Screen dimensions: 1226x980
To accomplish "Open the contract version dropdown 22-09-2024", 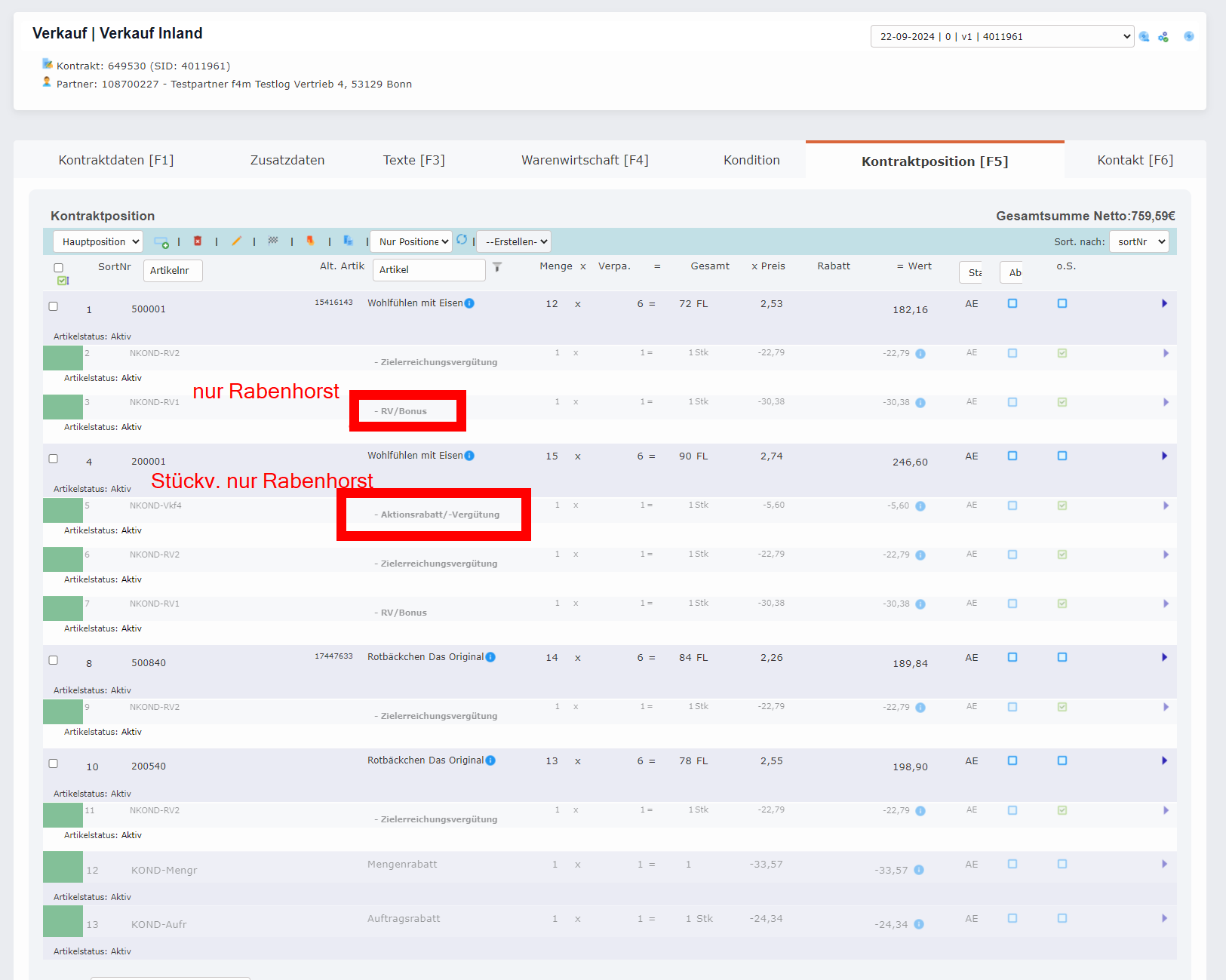I will tap(1001, 36).
